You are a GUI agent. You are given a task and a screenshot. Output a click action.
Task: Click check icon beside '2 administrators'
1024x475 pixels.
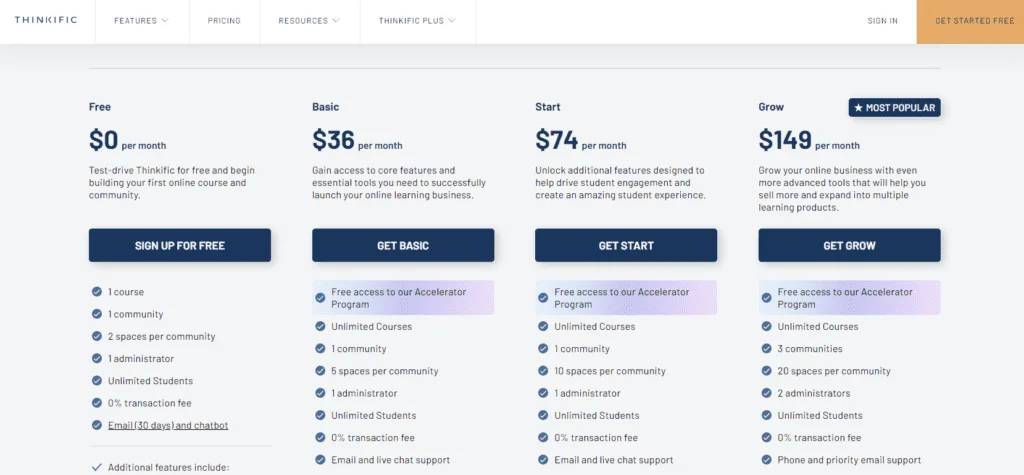click(x=766, y=393)
